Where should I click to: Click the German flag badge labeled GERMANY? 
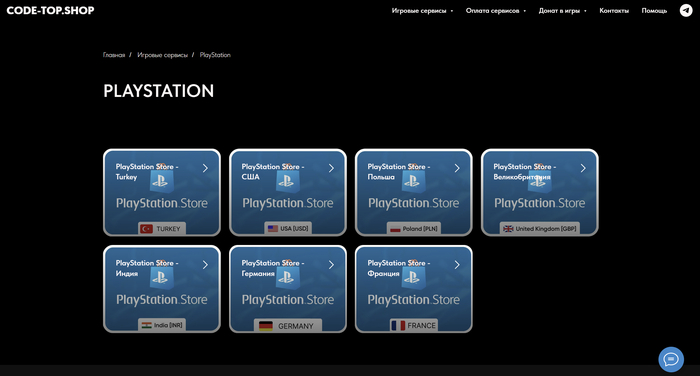pyautogui.click(x=288, y=326)
